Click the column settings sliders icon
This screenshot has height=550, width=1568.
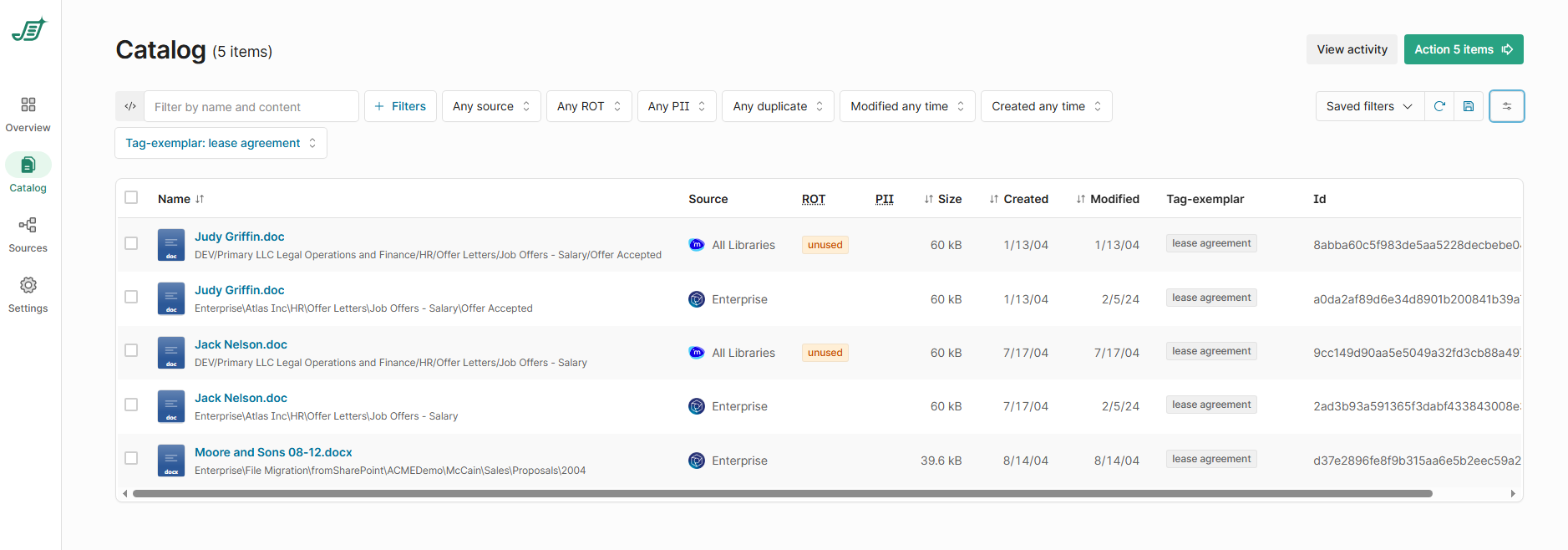pyautogui.click(x=1507, y=106)
